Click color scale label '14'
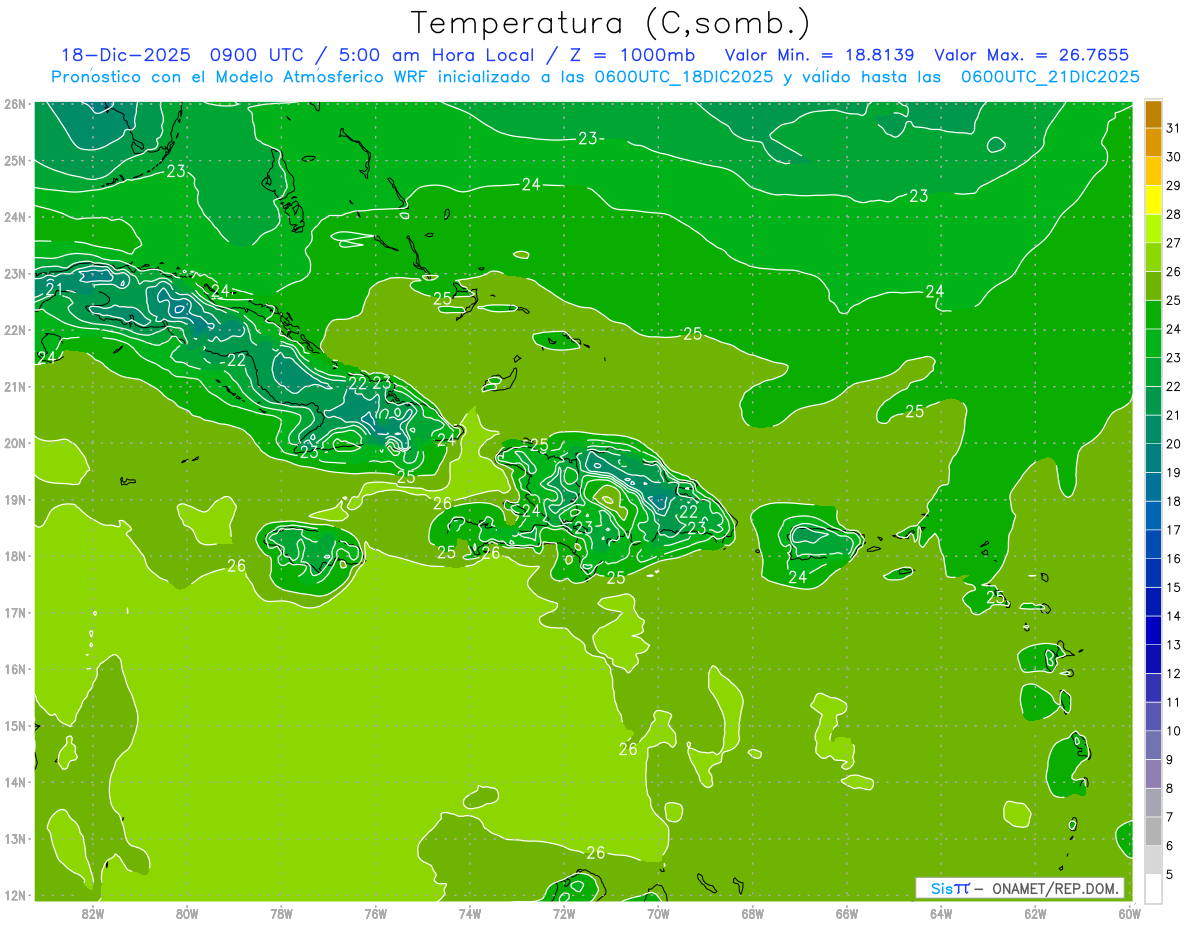This screenshot has width=1200, height=927. (x=1173, y=616)
